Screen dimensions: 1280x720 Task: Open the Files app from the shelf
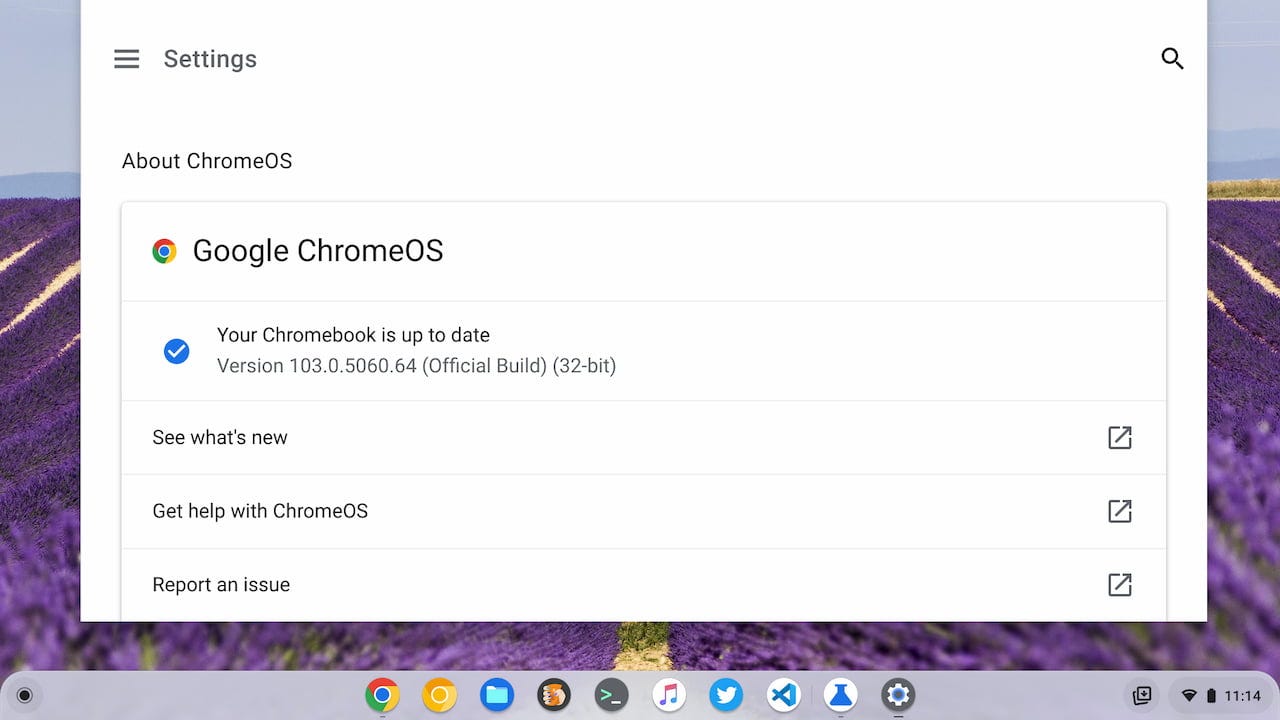click(497, 695)
